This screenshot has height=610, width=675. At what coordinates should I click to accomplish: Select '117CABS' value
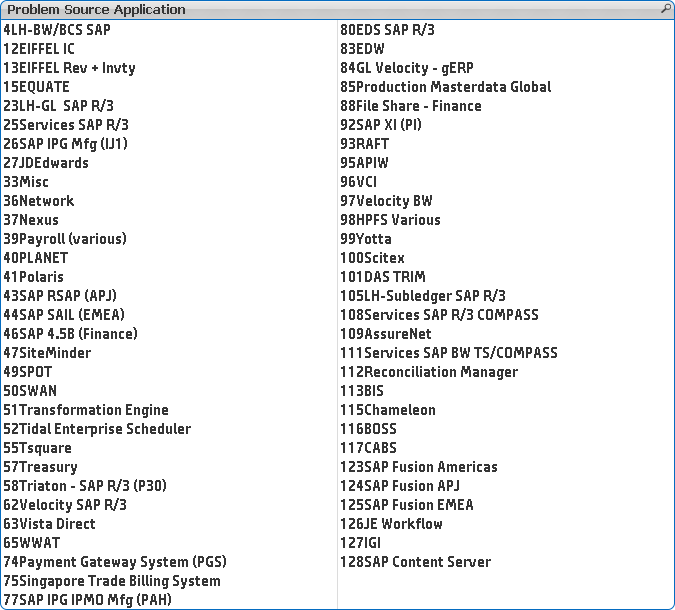click(x=506, y=448)
